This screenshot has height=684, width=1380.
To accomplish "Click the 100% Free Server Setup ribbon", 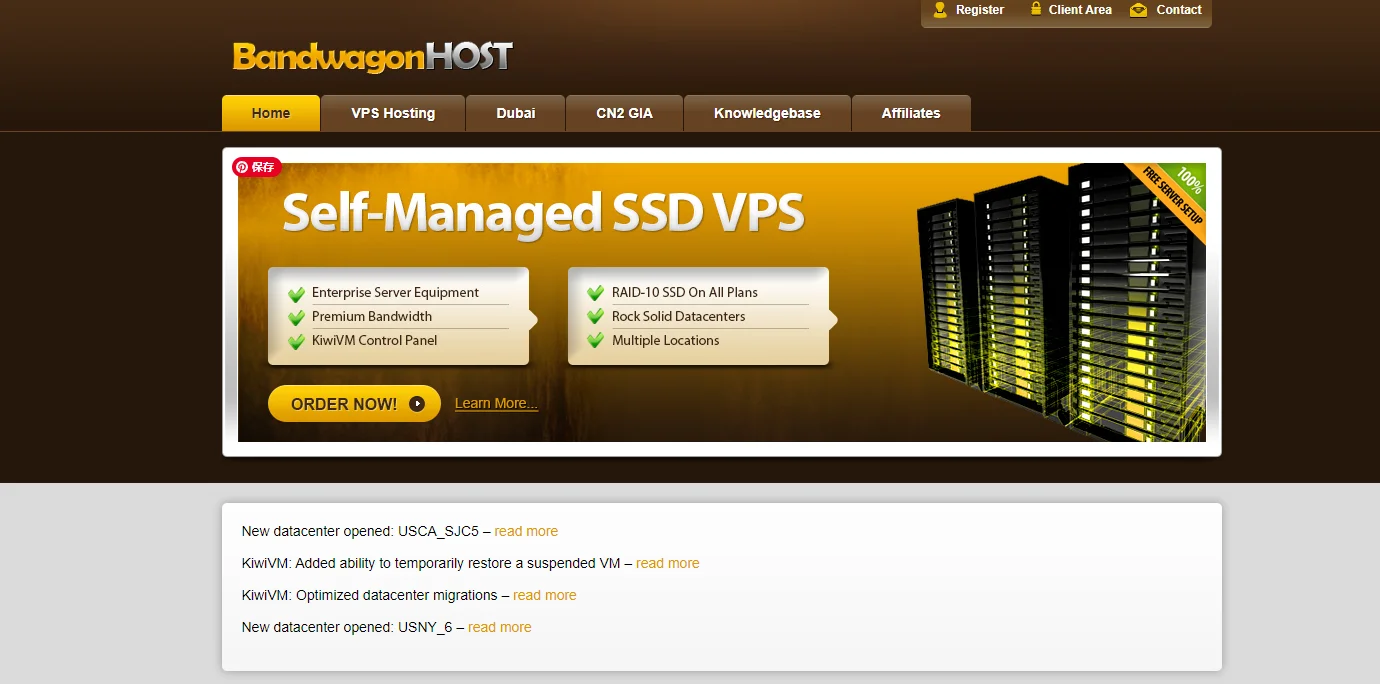I will [1172, 198].
